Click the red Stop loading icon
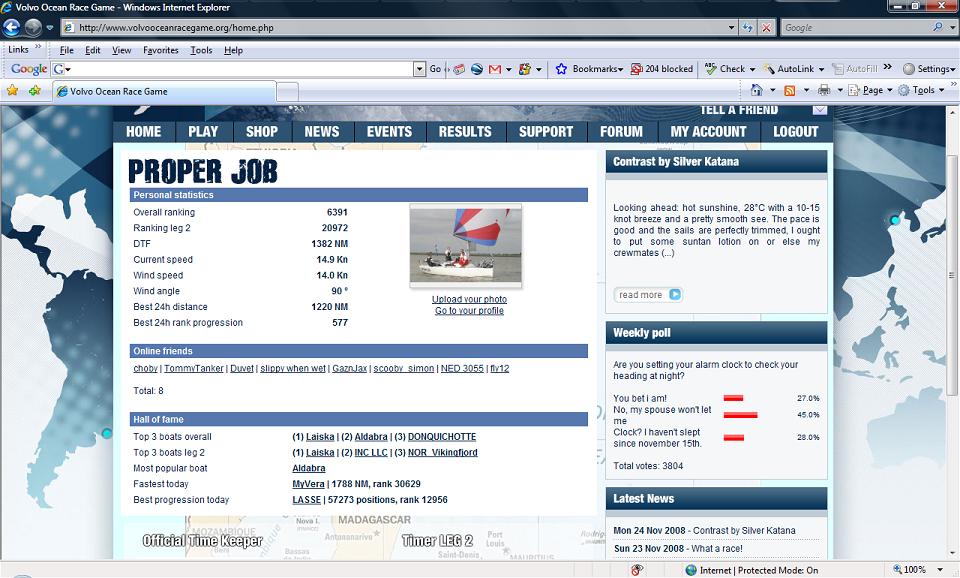 point(766,28)
